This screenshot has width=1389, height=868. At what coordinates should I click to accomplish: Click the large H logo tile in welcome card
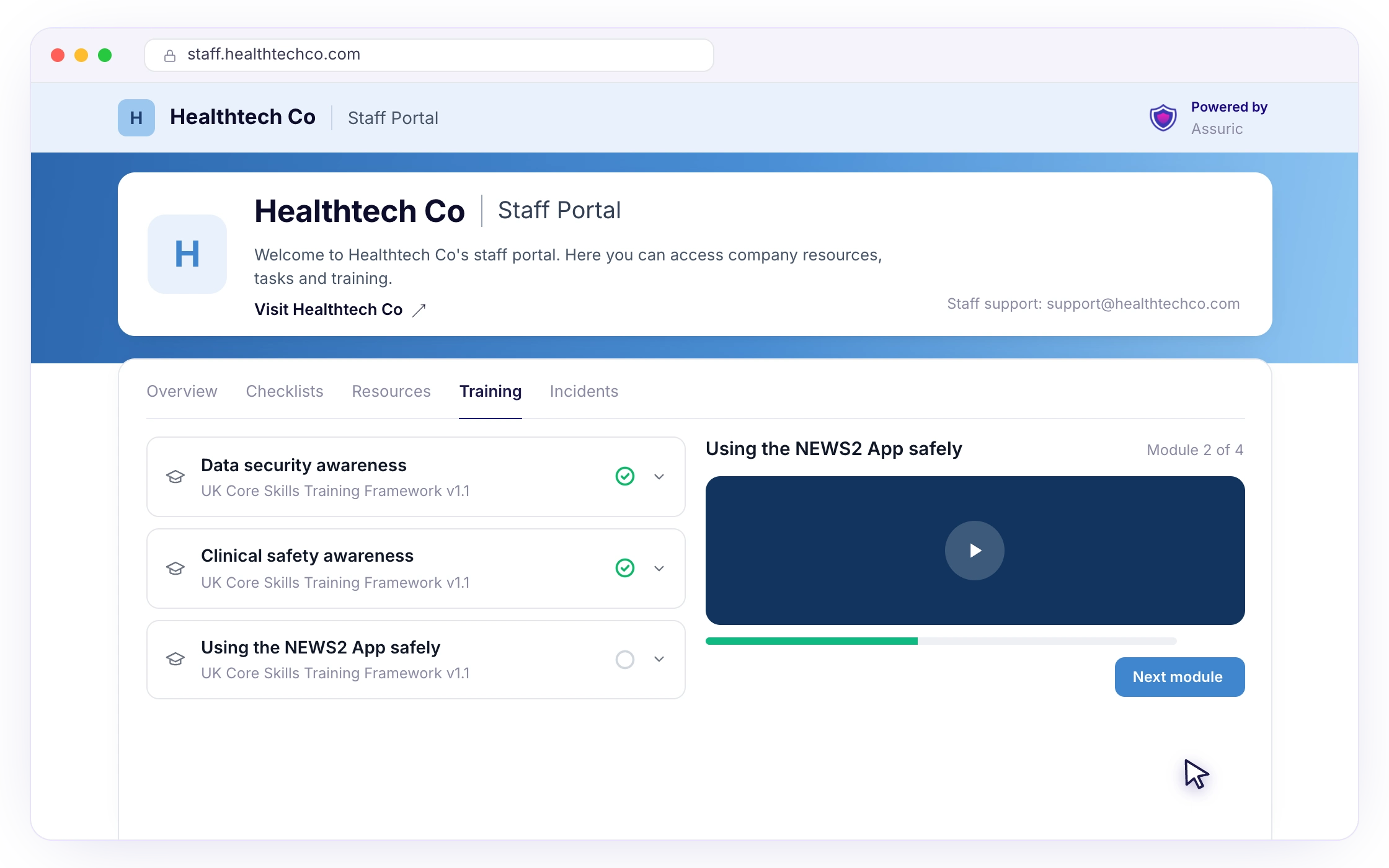(x=187, y=254)
